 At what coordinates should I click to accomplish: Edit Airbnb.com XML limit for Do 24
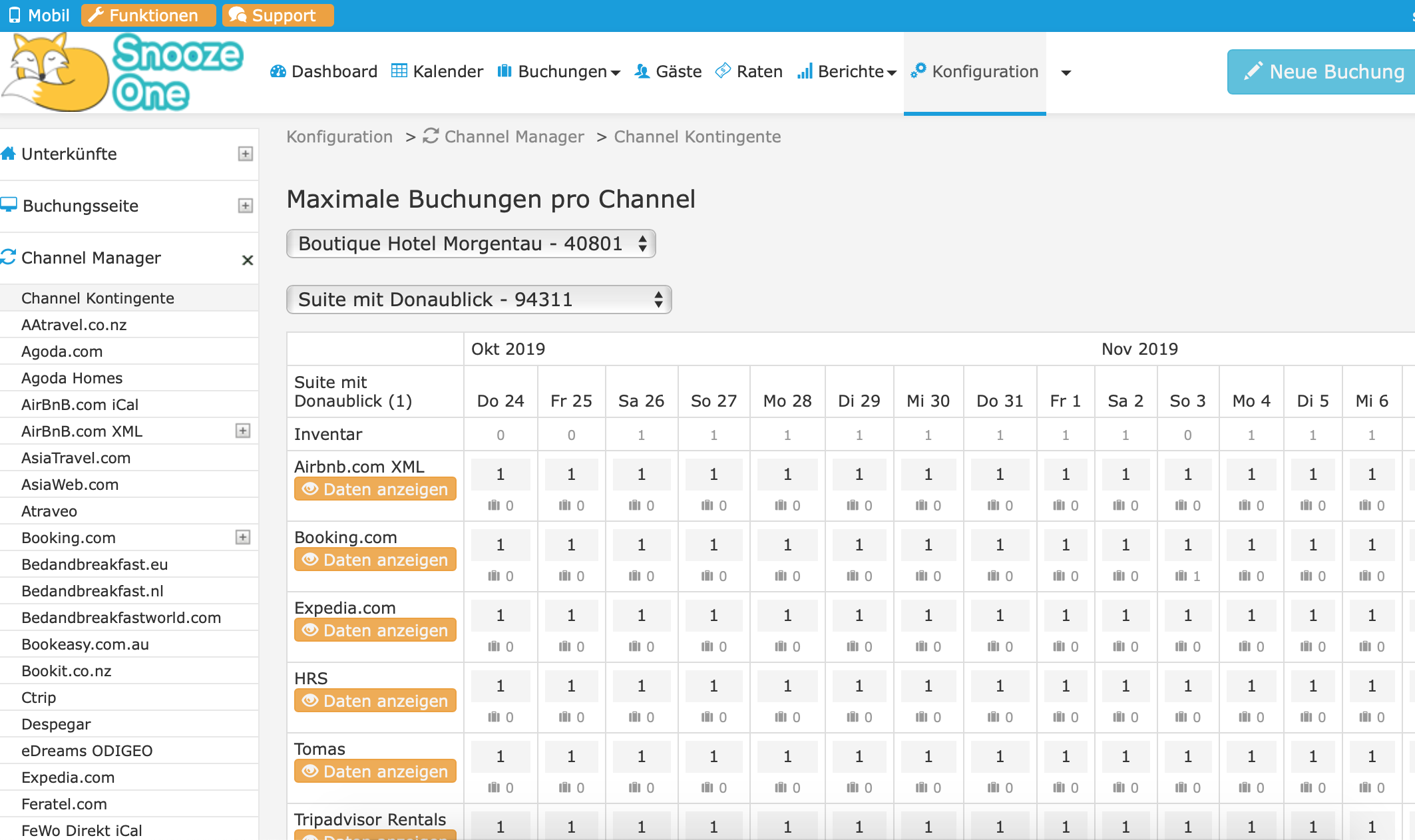[501, 474]
